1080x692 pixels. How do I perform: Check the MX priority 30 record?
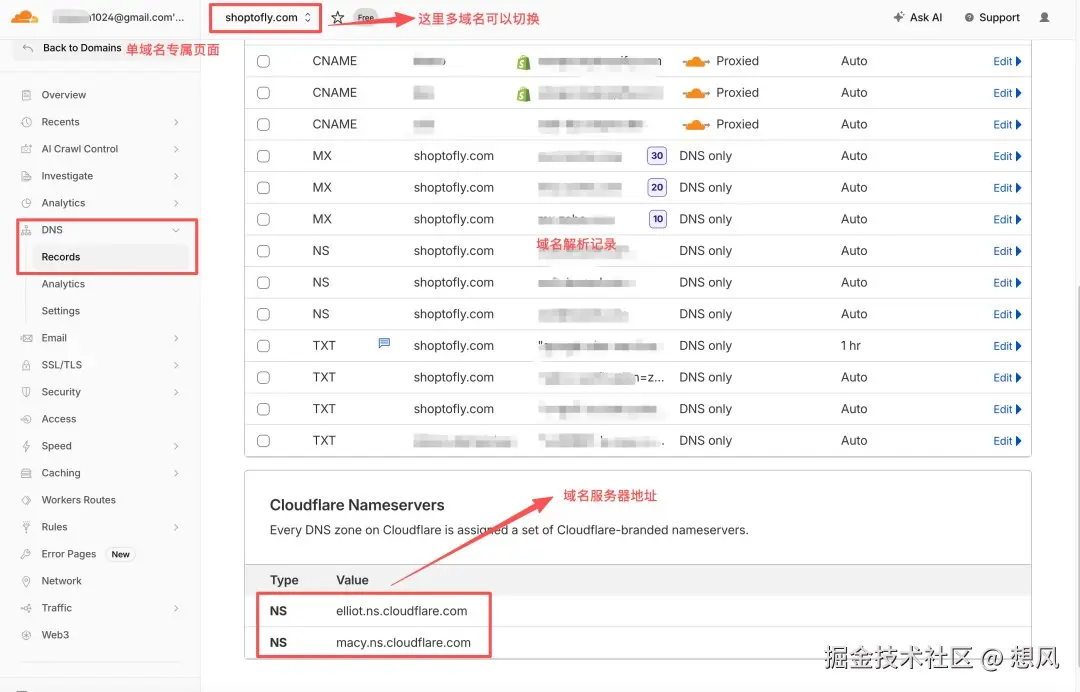tap(263, 156)
